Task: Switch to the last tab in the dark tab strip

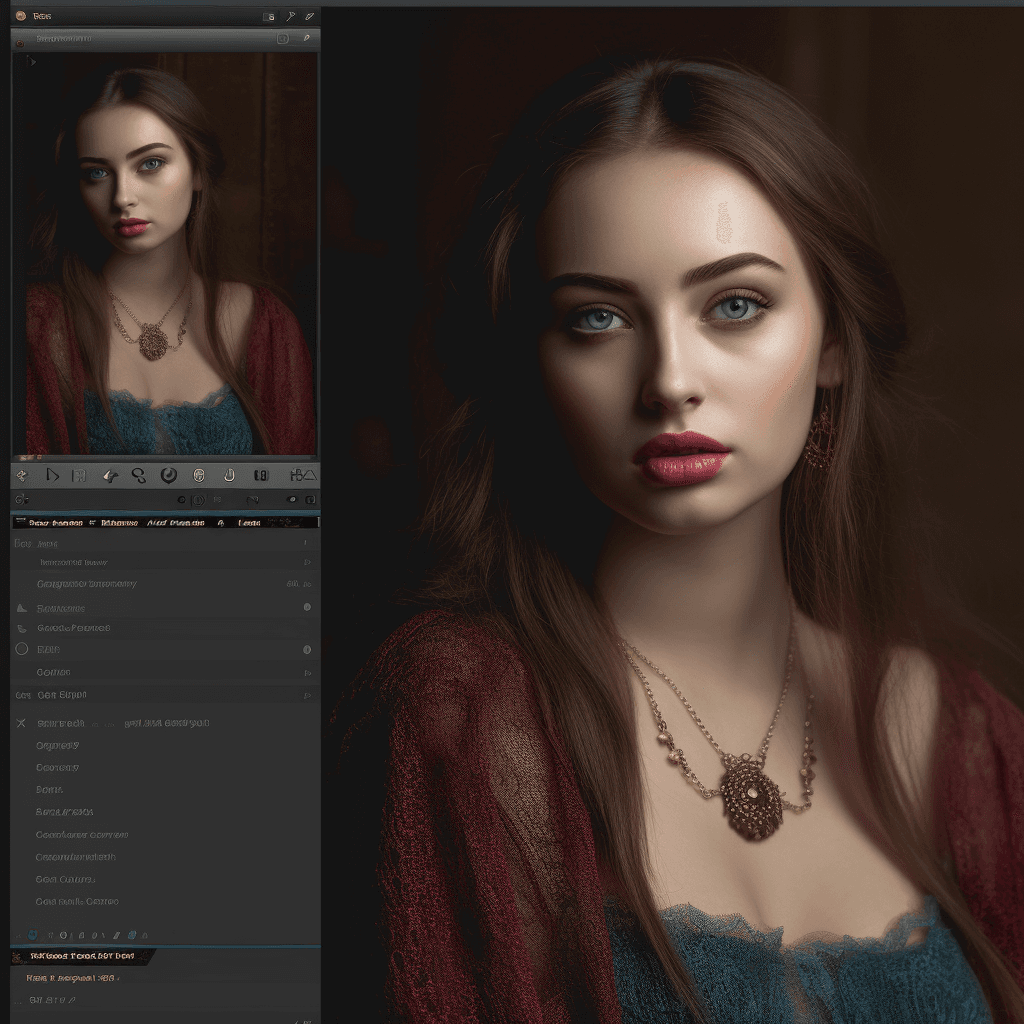Action: [x=250, y=522]
